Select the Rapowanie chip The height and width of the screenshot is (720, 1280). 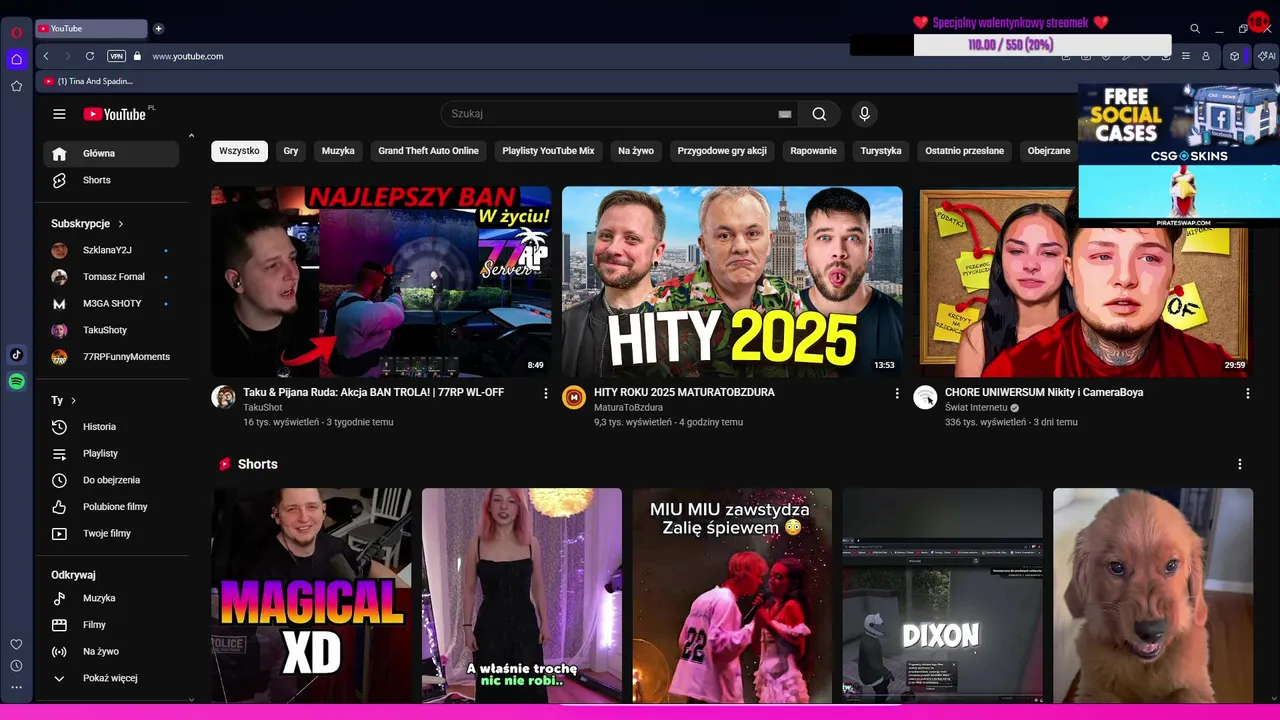pos(813,151)
